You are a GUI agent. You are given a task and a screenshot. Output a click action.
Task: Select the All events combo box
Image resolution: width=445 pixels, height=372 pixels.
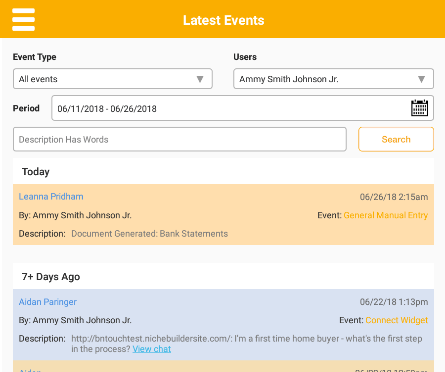(113, 79)
